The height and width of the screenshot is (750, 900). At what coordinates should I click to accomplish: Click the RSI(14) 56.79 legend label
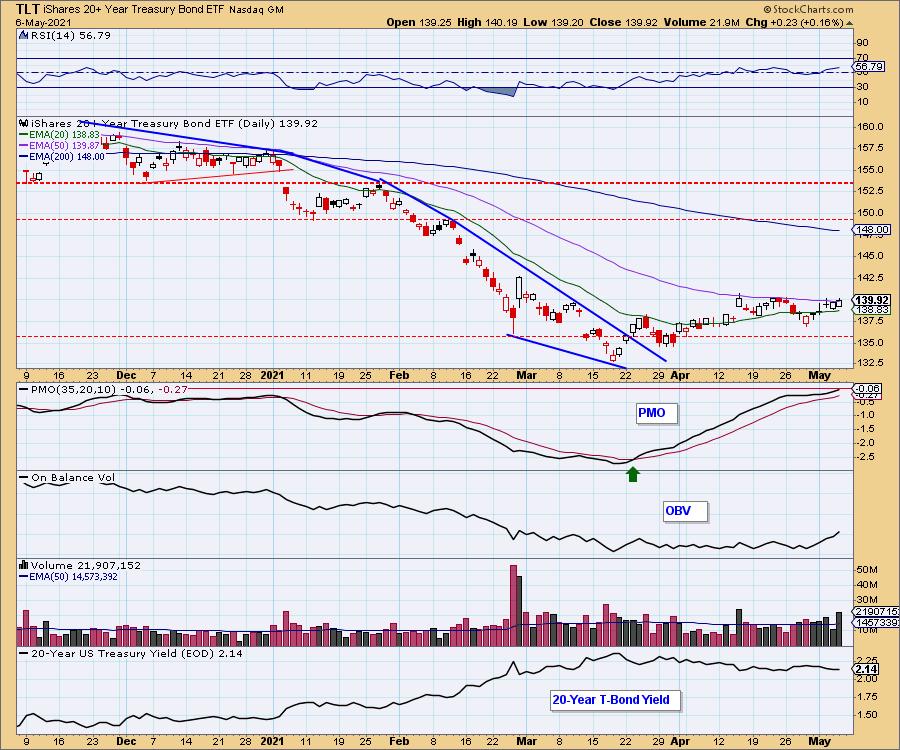point(70,35)
